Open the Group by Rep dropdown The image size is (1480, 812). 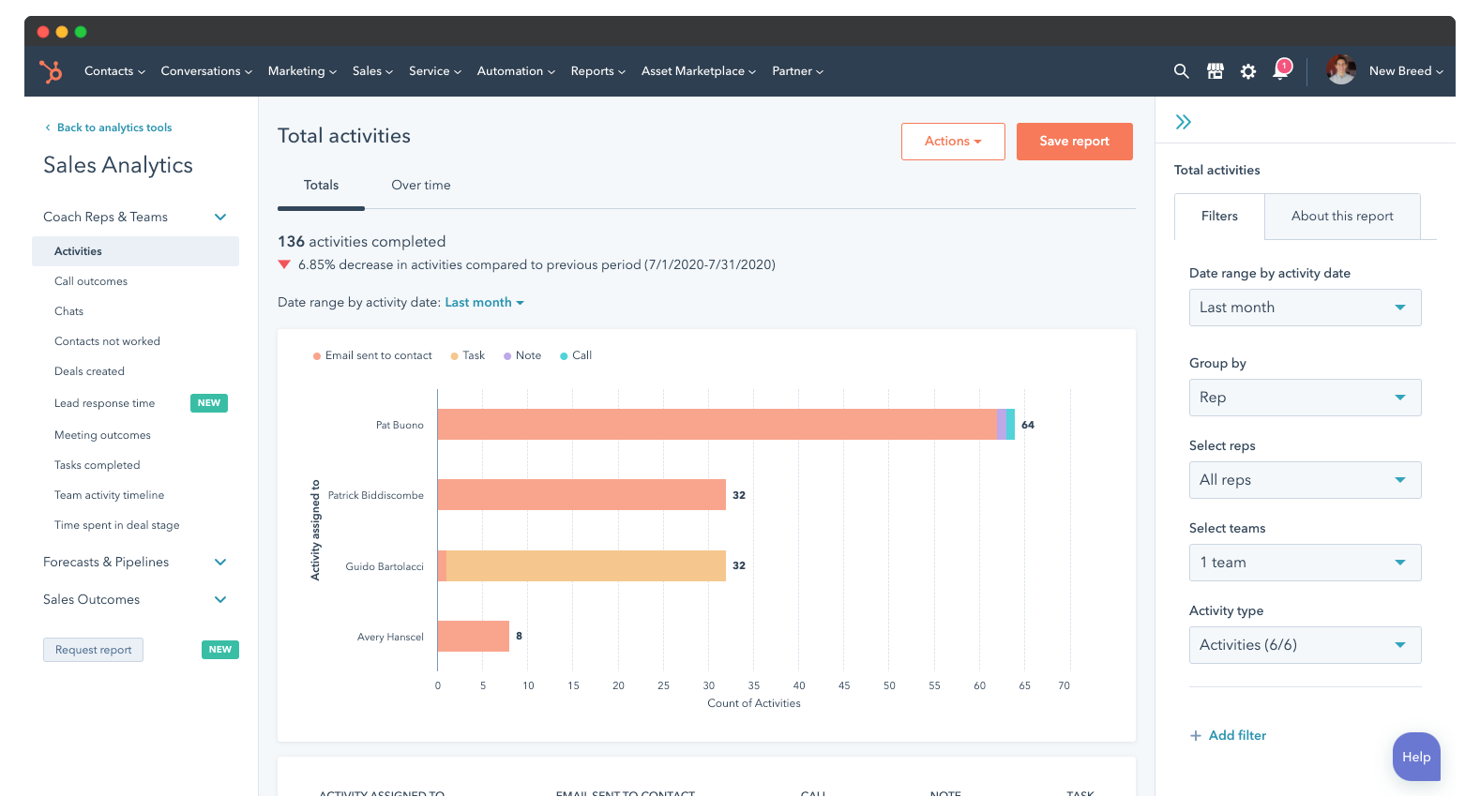point(1304,398)
